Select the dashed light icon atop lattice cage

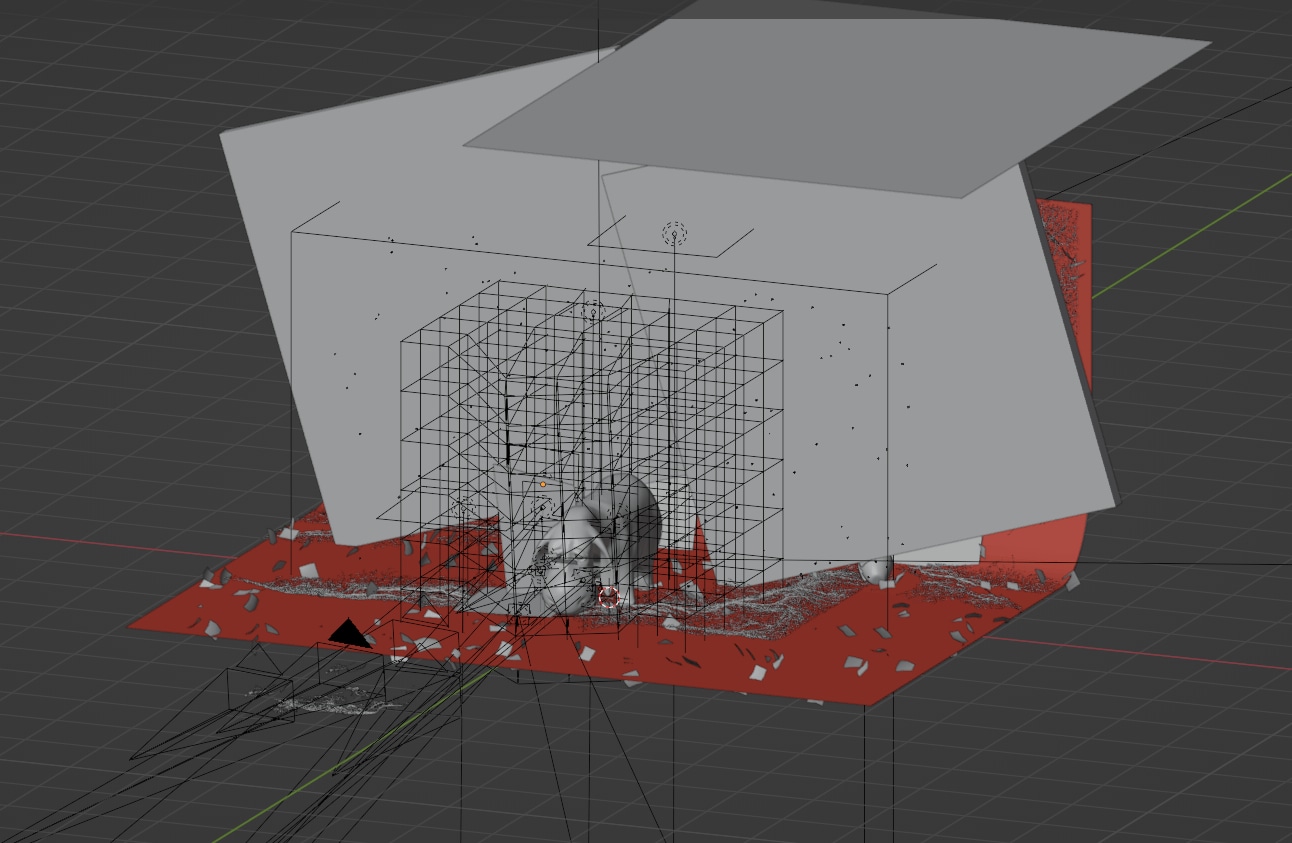(x=592, y=311)
